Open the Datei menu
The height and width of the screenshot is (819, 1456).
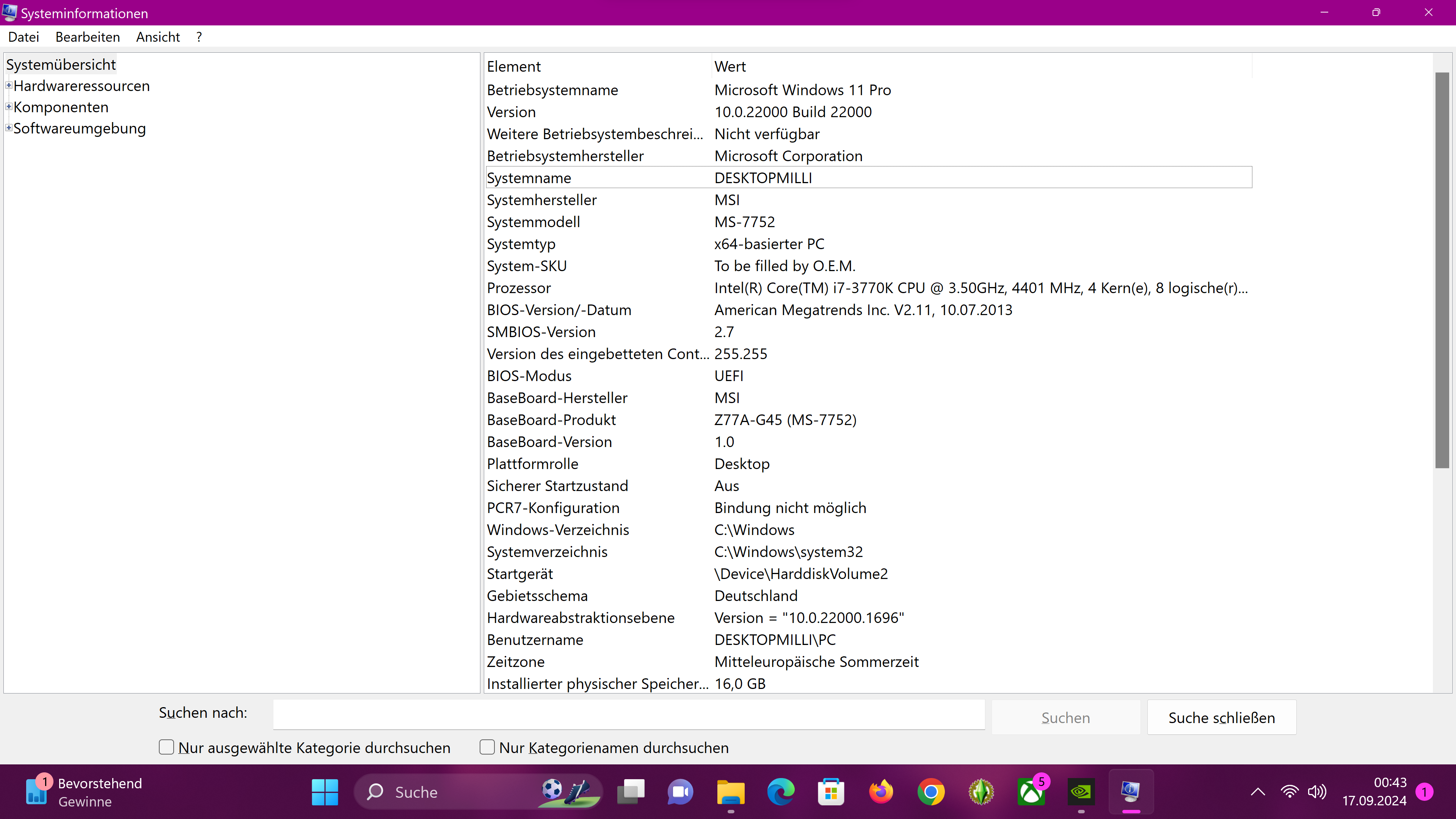[x=24, y=36]
